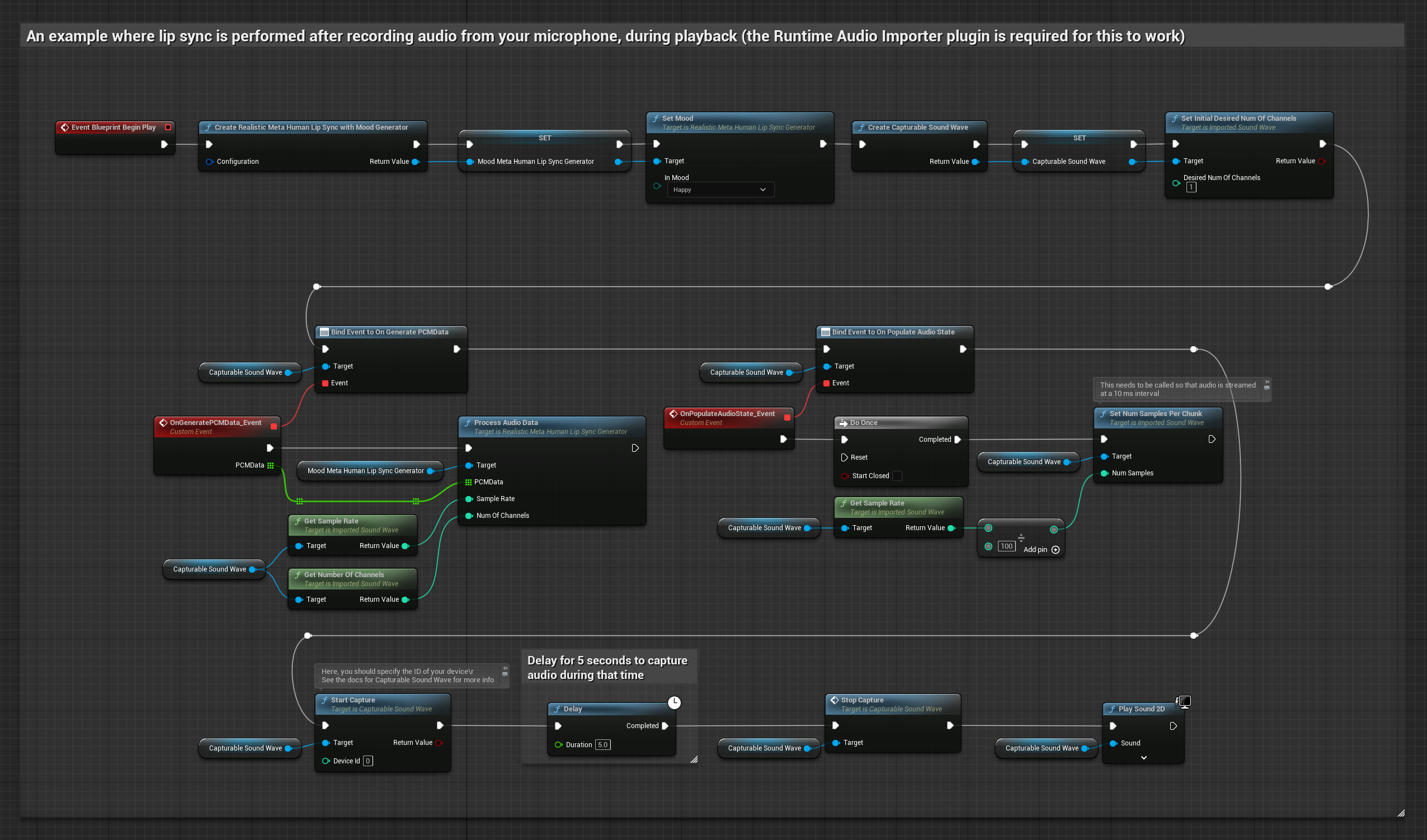Click Stop Capture node header icon
This screenshot has height=840, width=1427.
click(x=834, y=700)
